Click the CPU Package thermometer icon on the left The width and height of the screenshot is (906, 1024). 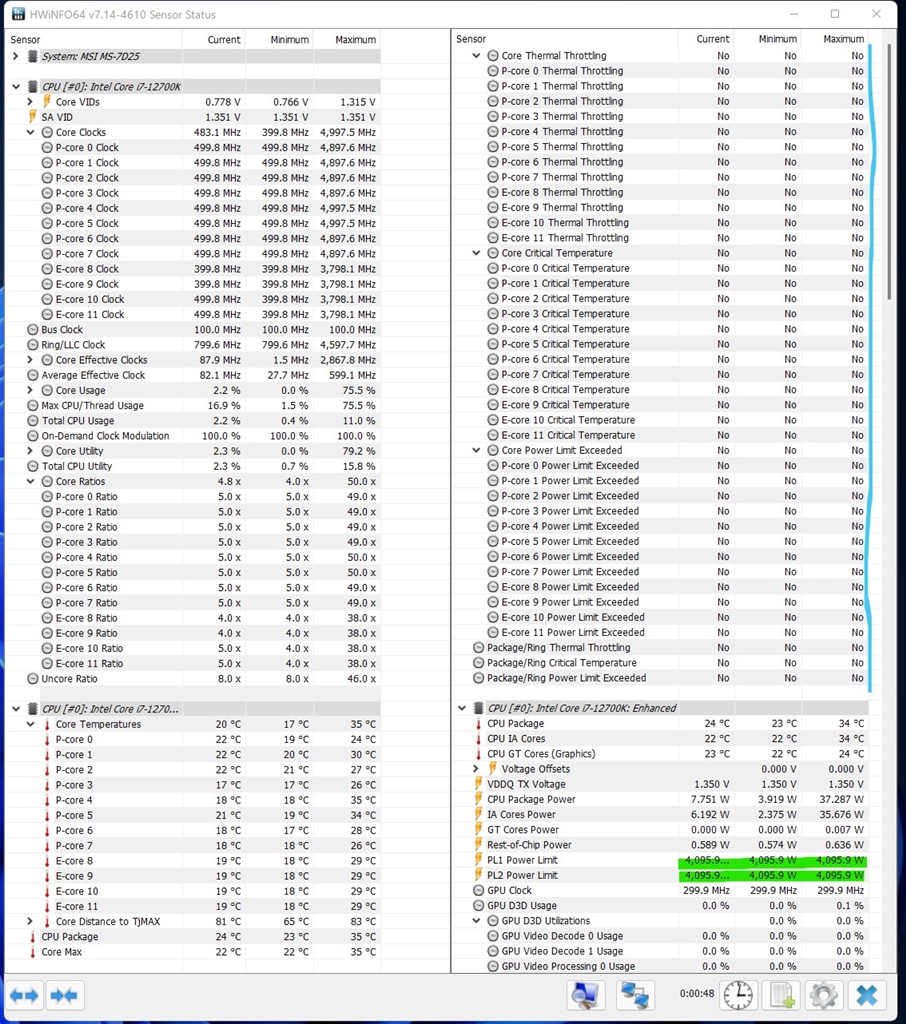pos(33,936)
